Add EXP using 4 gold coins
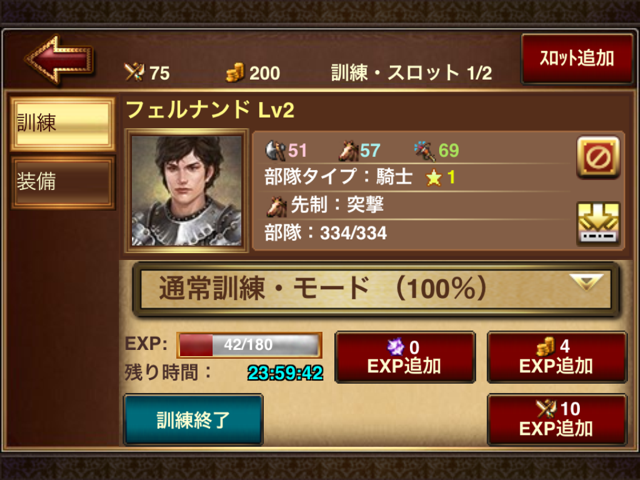 557,357
